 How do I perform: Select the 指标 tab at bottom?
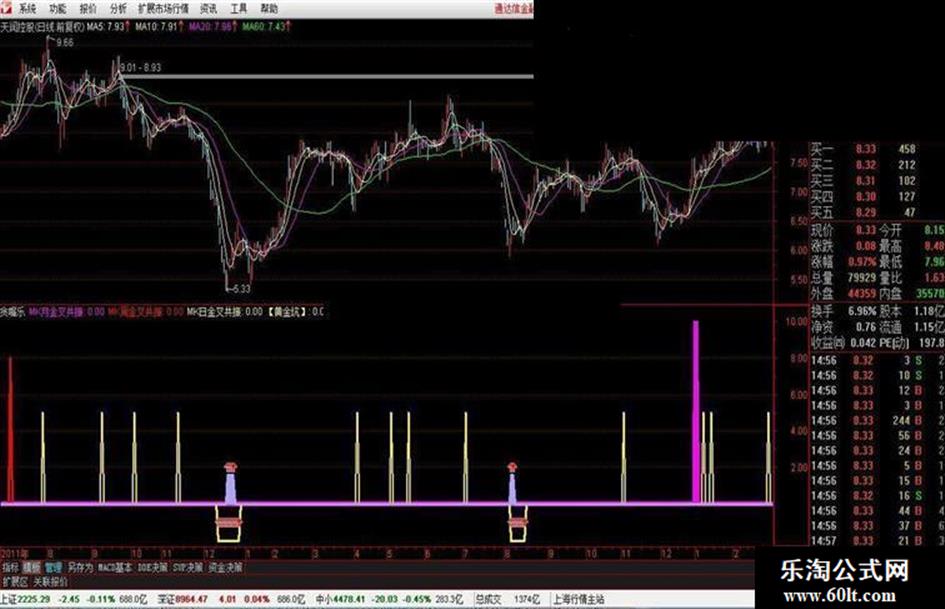(x=10, y=567)
